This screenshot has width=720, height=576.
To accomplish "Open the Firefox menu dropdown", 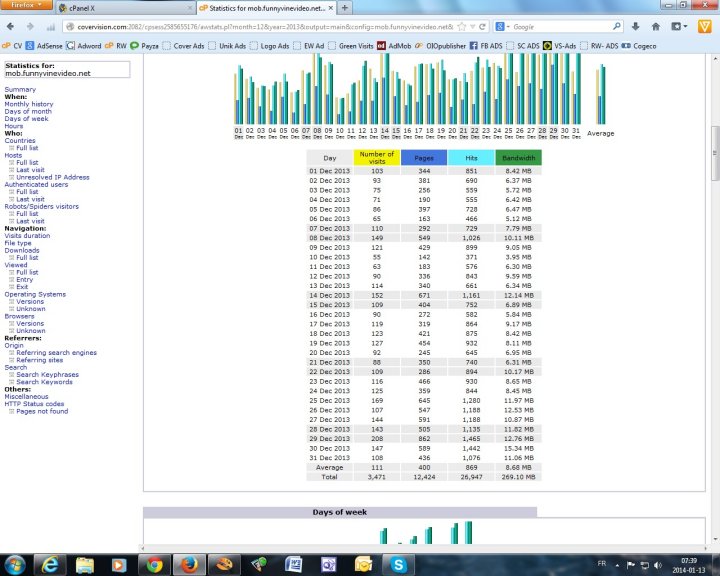I will (x=24, y=6).
